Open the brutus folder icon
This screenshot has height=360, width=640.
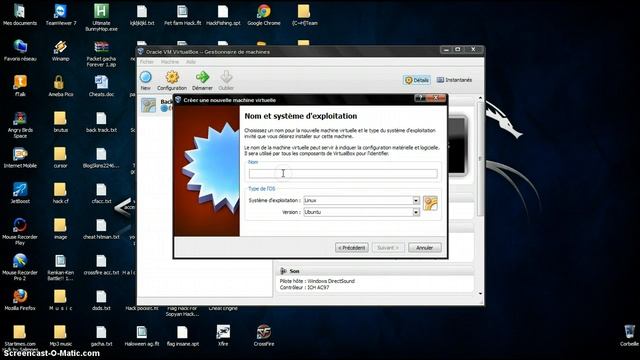coord(60,122)
